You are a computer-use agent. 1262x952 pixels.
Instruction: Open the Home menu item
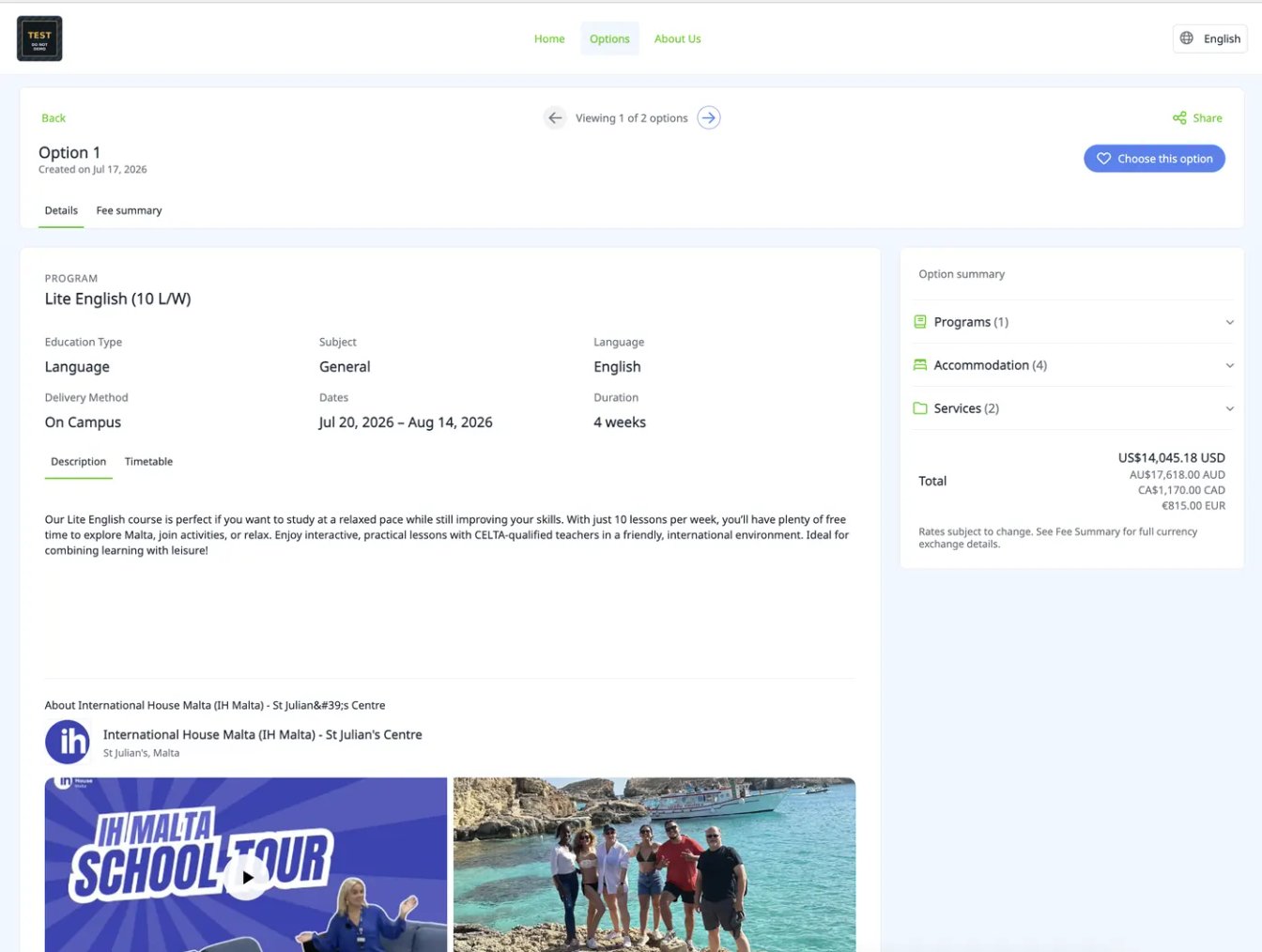(549, 38)
